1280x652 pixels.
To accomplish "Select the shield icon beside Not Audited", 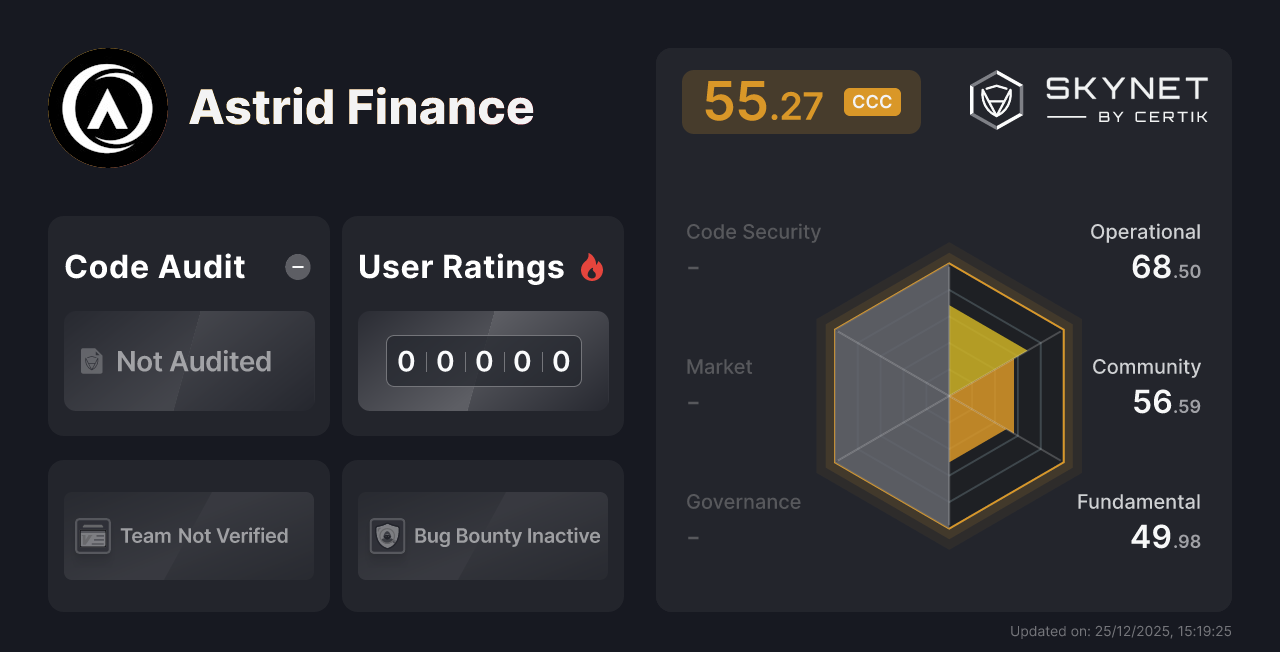I will point(90,362).
